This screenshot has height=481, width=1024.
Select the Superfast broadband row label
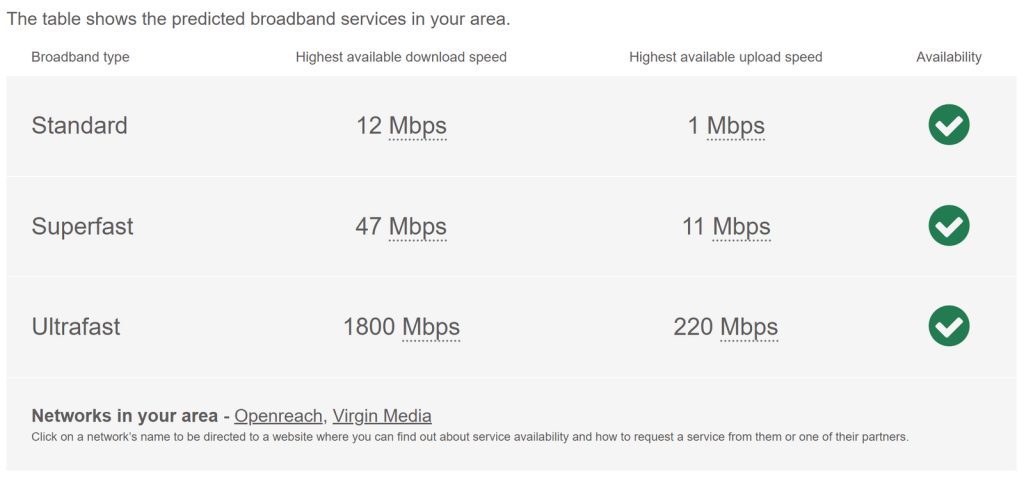(x=82, y=227)
